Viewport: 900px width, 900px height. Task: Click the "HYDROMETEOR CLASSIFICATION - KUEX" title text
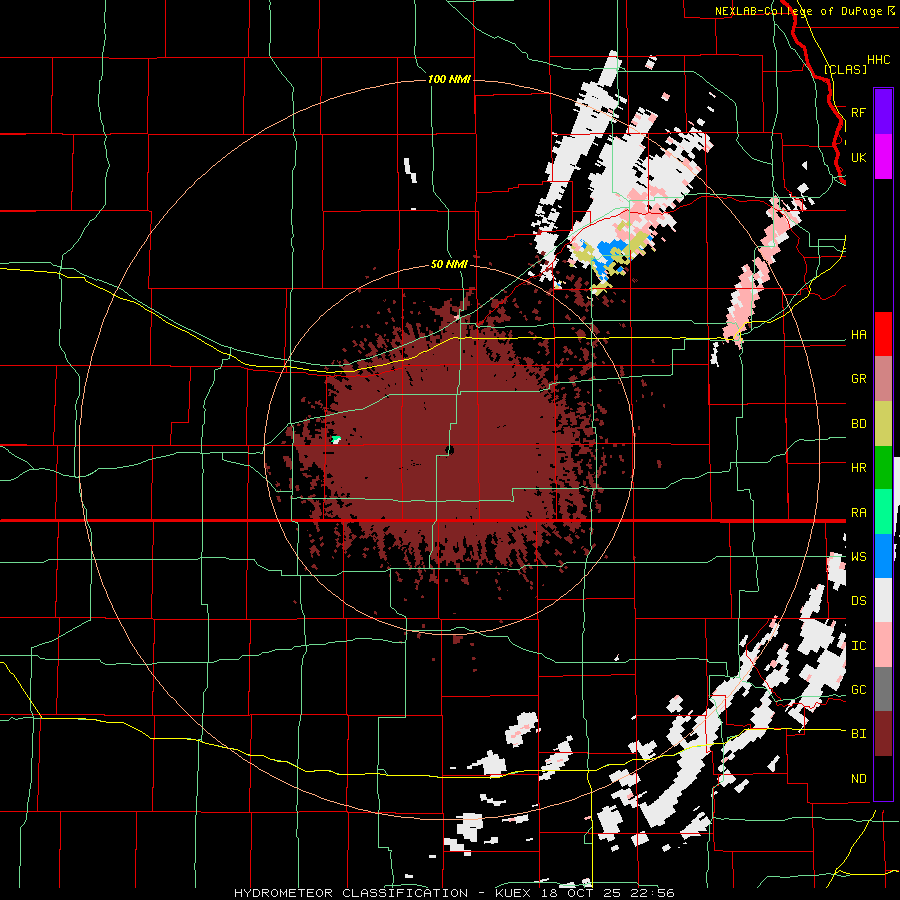pyautogui.click(x=385, y=893)
